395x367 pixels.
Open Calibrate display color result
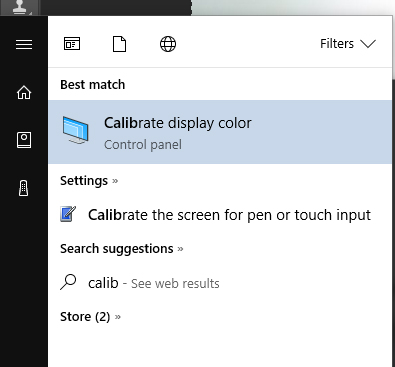[x=220, y=132]
